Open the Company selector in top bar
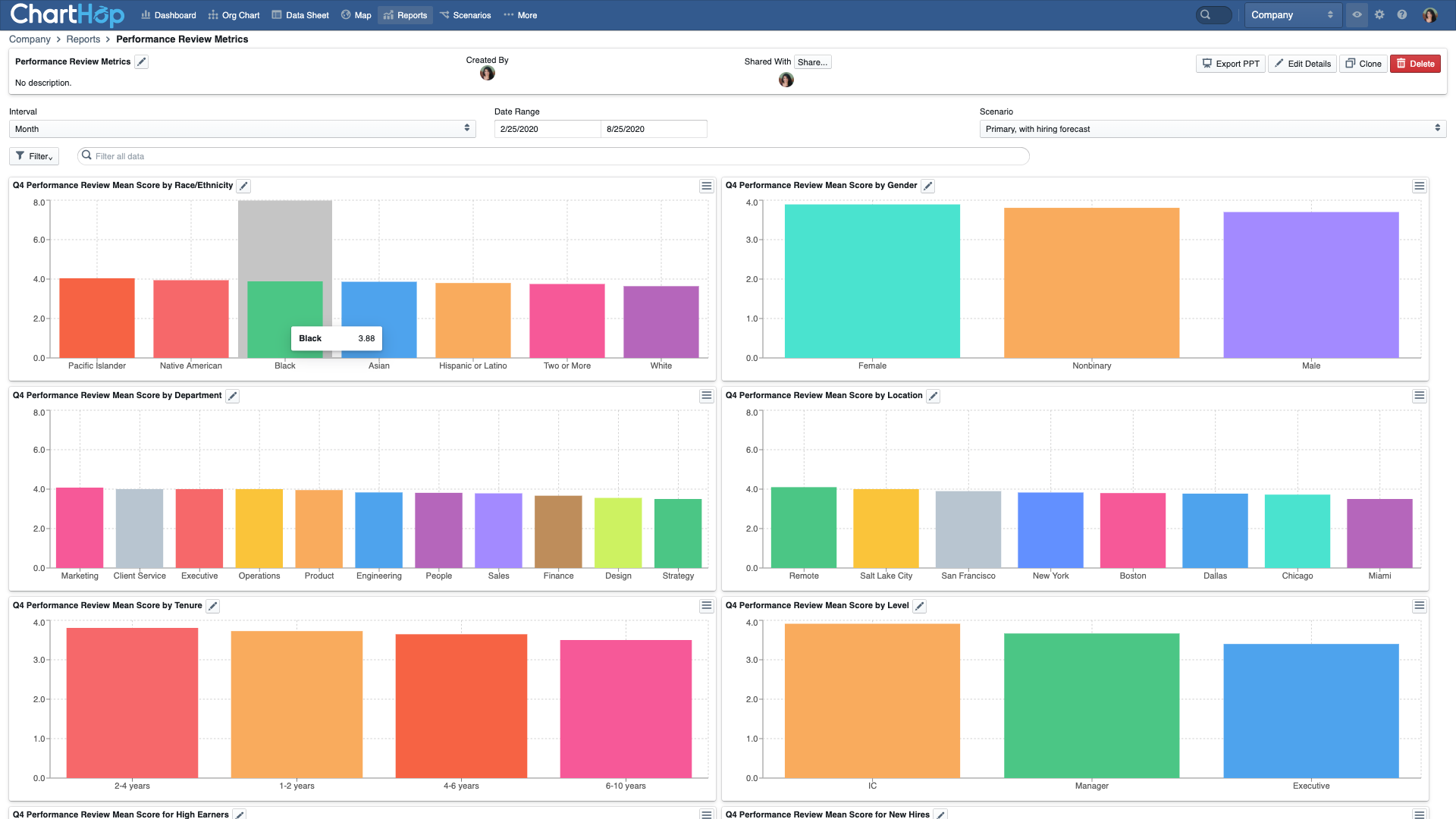 pyautogui.click(x=1291, y=15)
